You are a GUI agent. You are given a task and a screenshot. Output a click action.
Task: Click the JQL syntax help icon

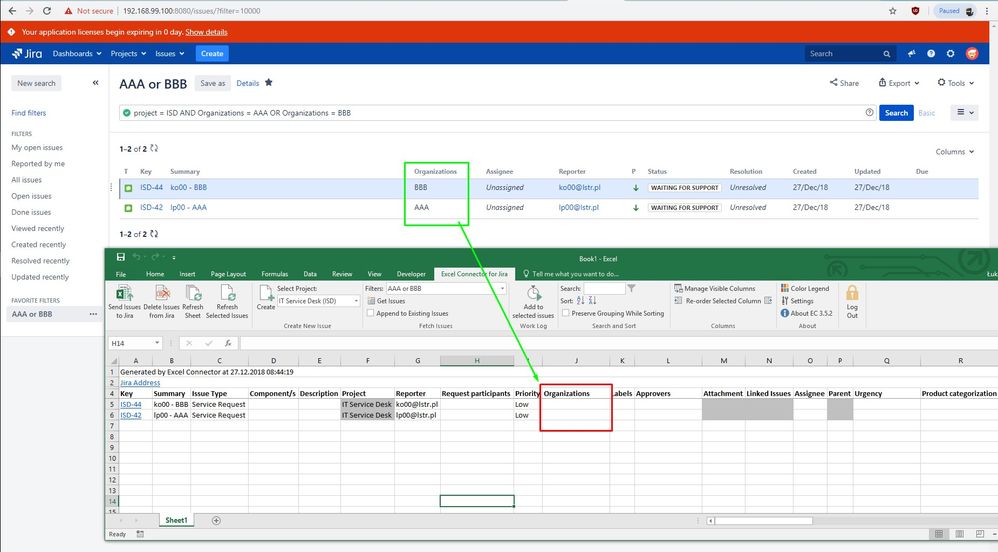click(x=869, y=113)
